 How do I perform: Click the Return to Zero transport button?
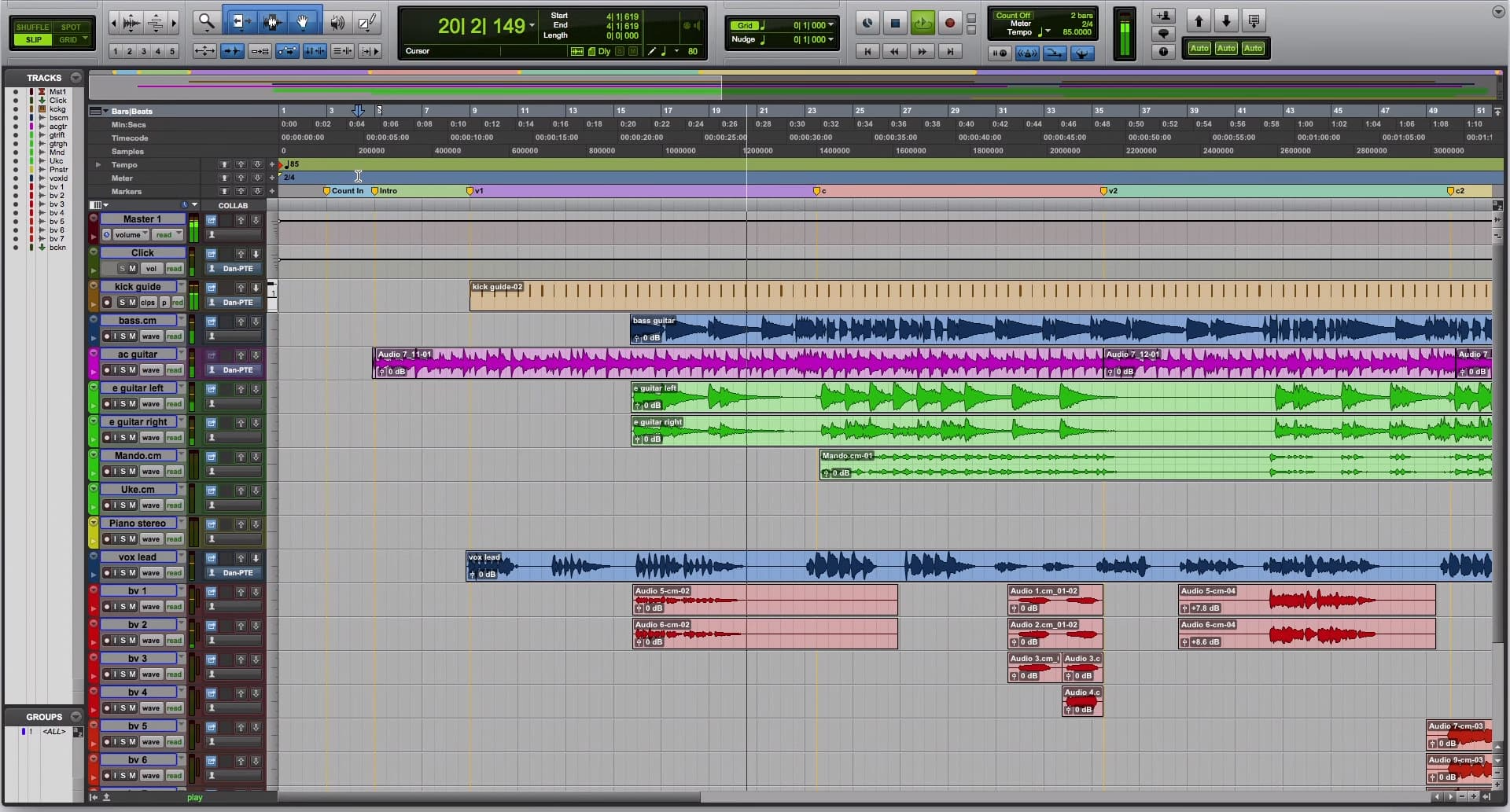(867, 52)
